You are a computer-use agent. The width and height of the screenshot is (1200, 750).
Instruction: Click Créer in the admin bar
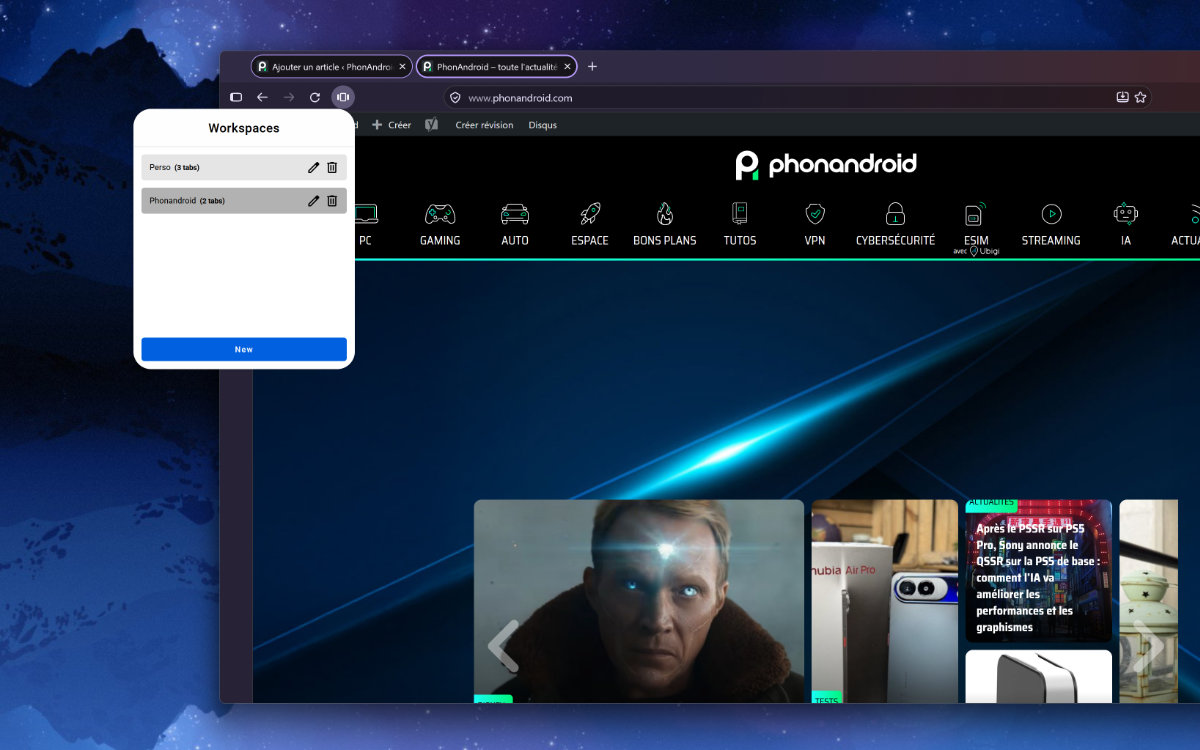[x=391, y=125]
